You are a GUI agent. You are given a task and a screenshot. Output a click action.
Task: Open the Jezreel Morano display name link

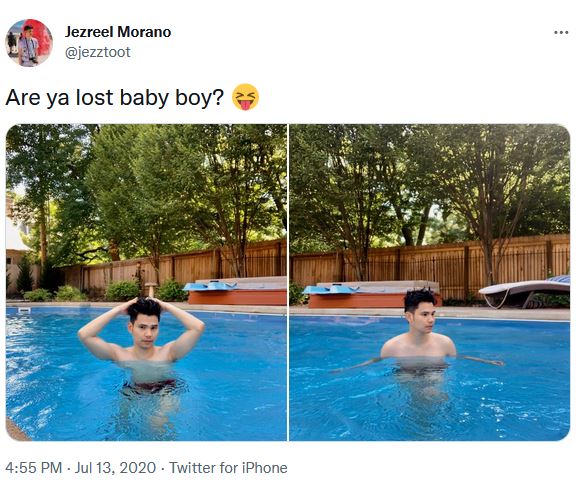tap(118, 32)
